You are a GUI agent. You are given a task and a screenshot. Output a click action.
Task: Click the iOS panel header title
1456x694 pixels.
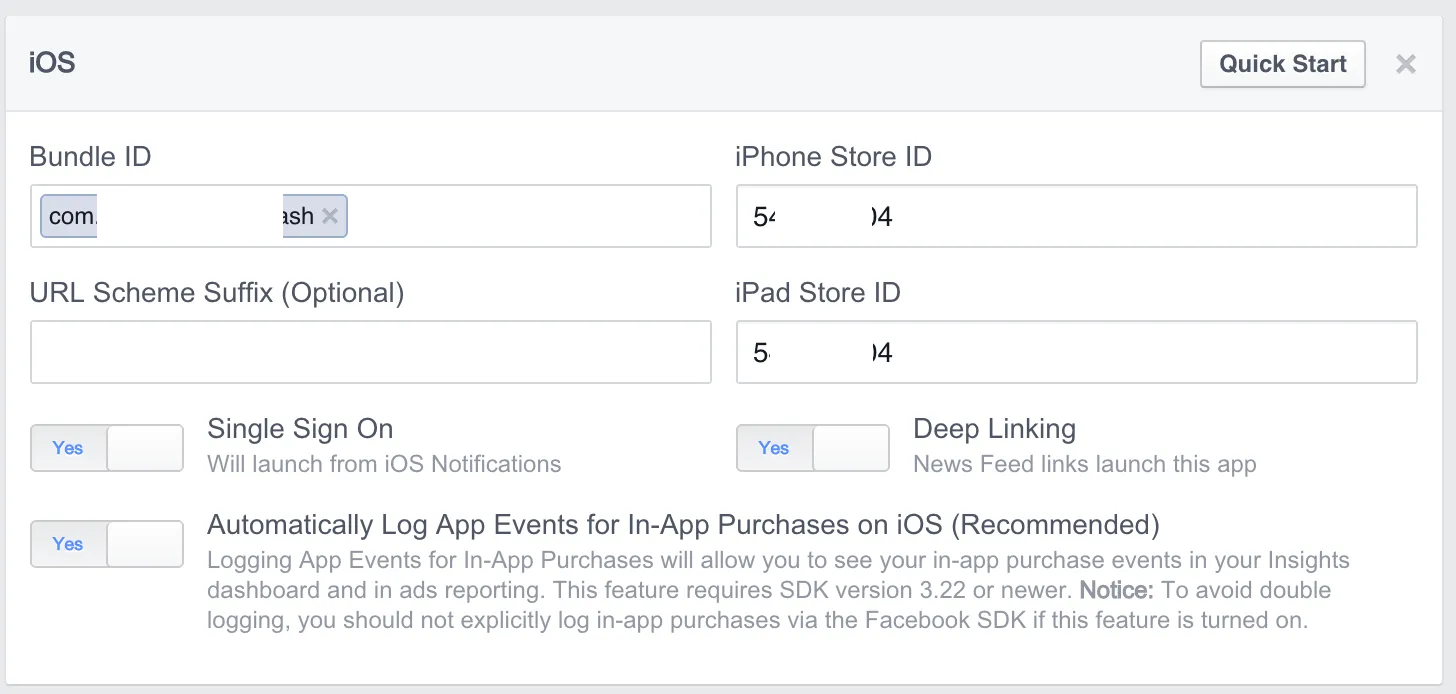pyautogui.click(x=52, y=64)
